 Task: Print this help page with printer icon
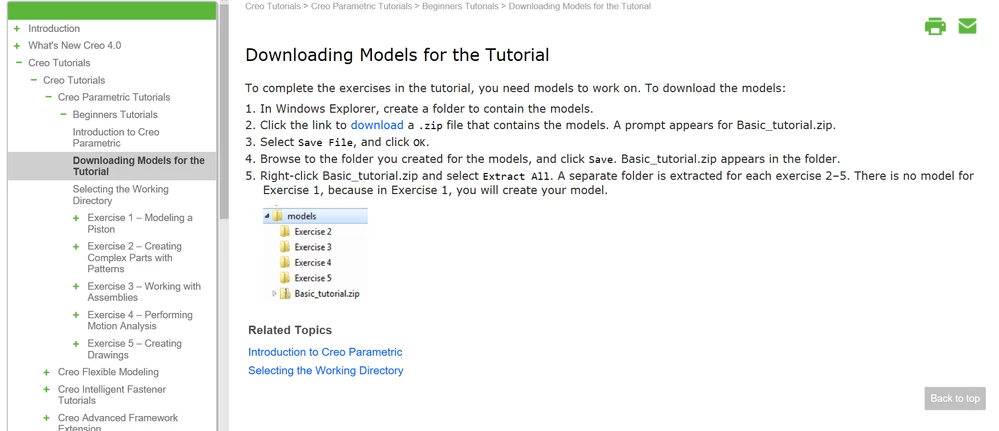(x=935, y=27)
